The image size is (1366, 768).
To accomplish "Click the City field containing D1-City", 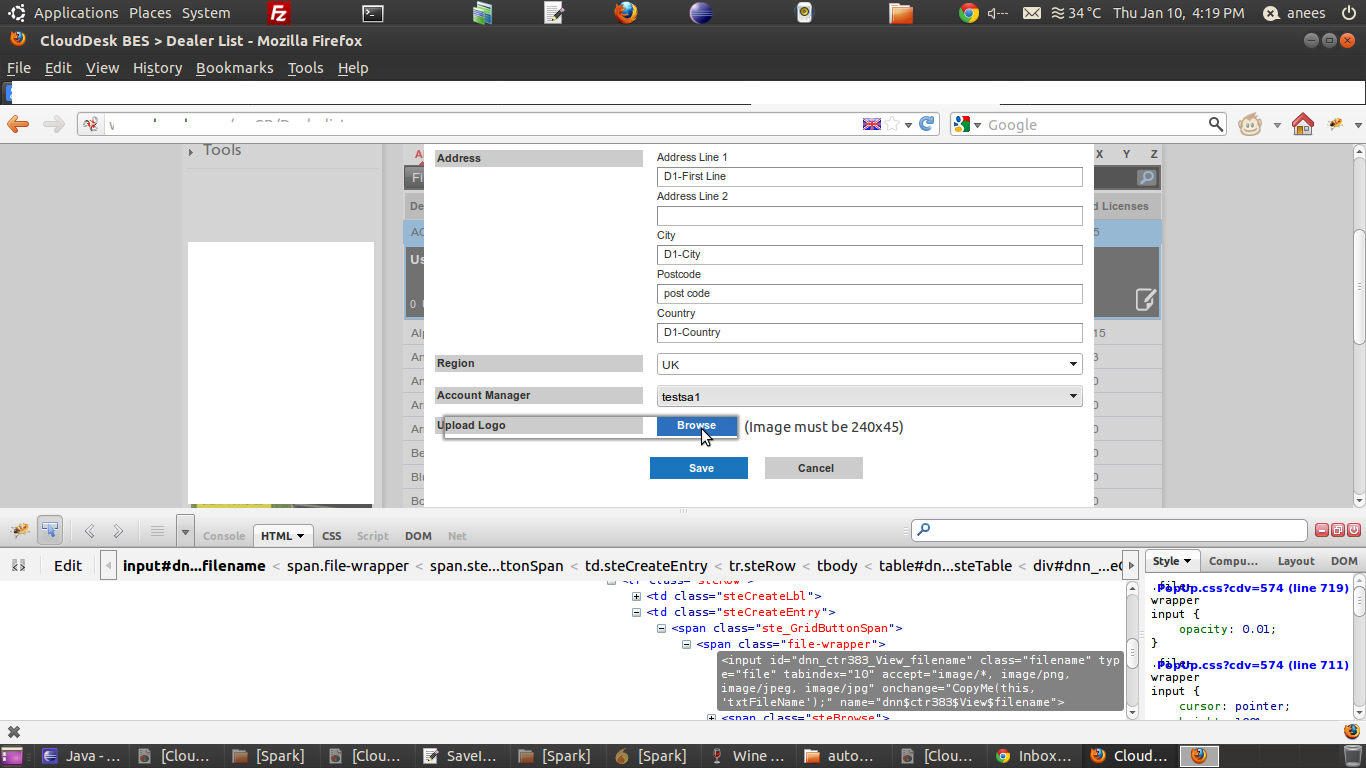I will click(x=869, y=255).
